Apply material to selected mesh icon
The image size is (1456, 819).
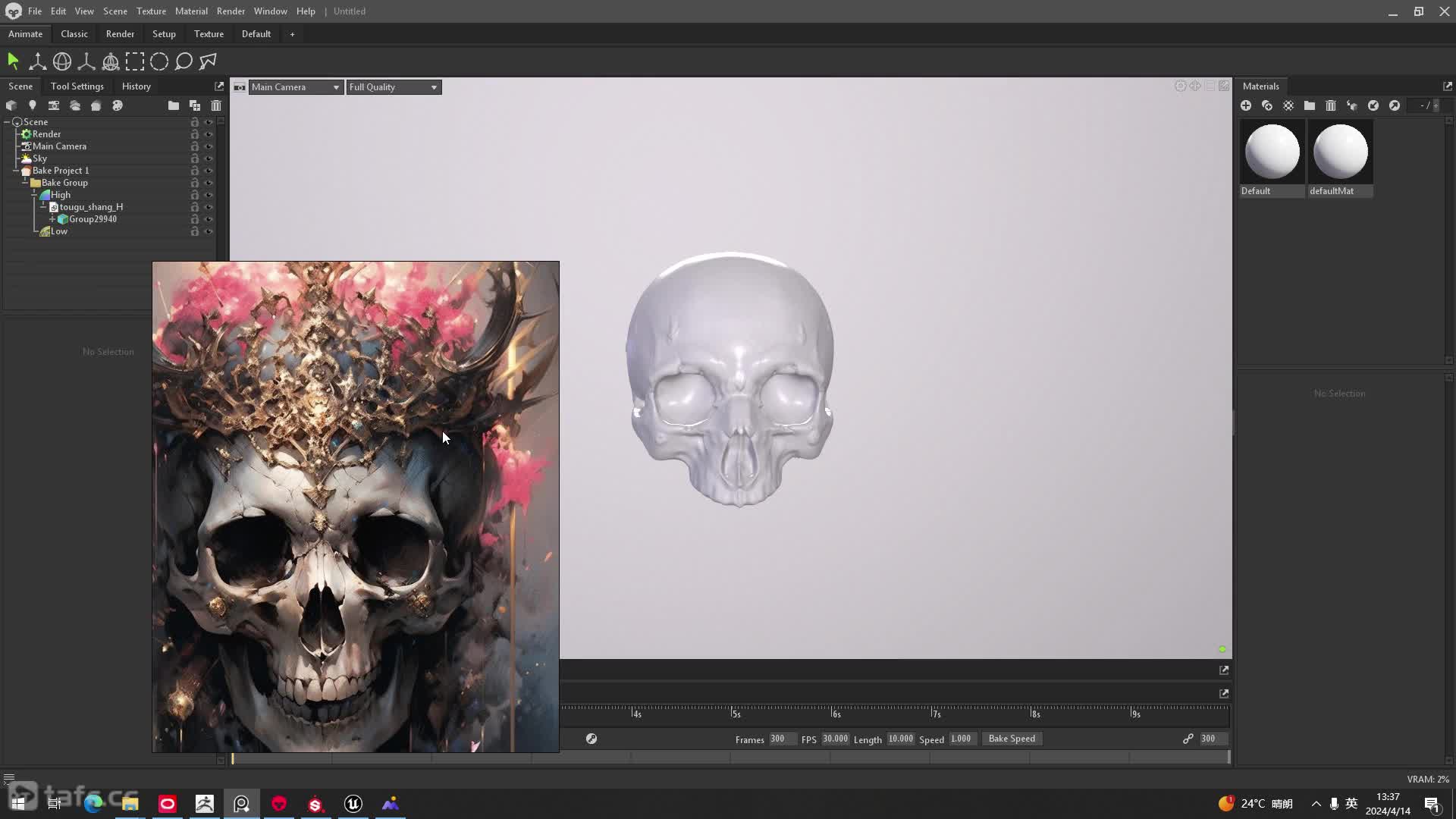1352,105
